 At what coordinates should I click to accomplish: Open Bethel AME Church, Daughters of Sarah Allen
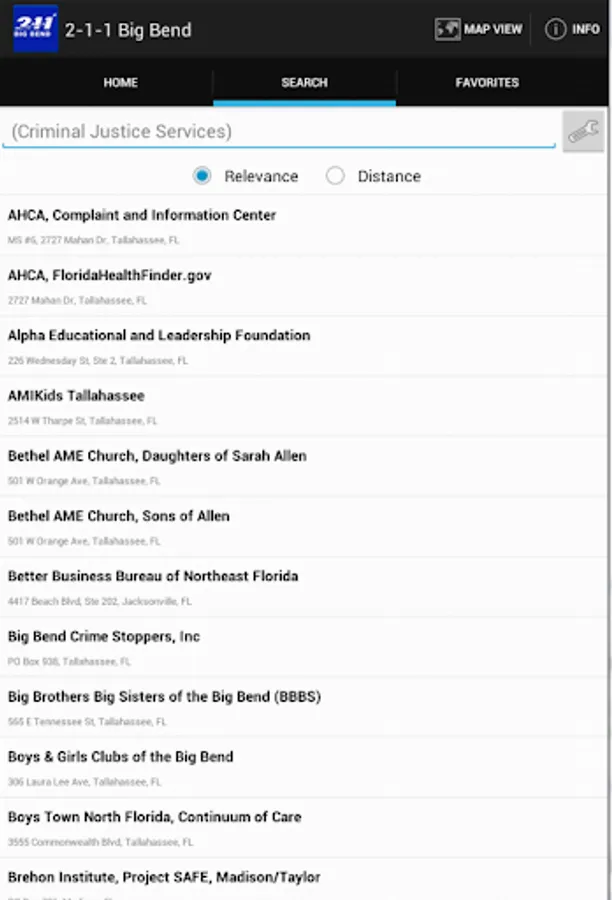coord(304,467)
